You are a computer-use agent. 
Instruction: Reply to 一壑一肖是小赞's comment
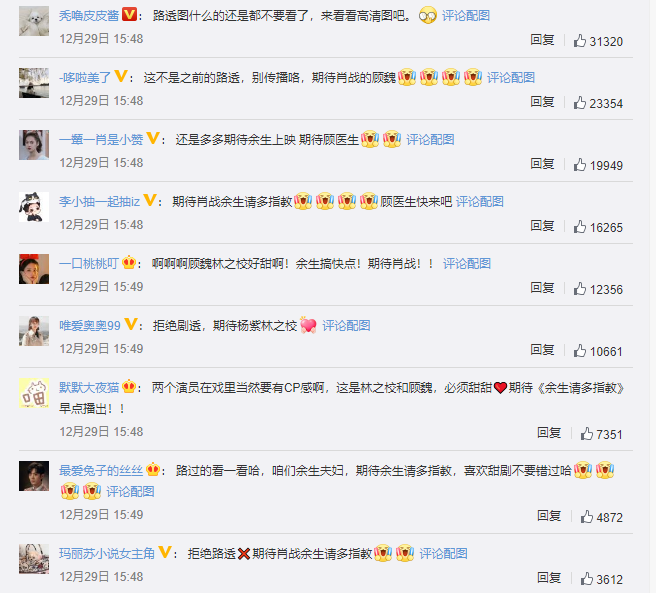[542, 164]
